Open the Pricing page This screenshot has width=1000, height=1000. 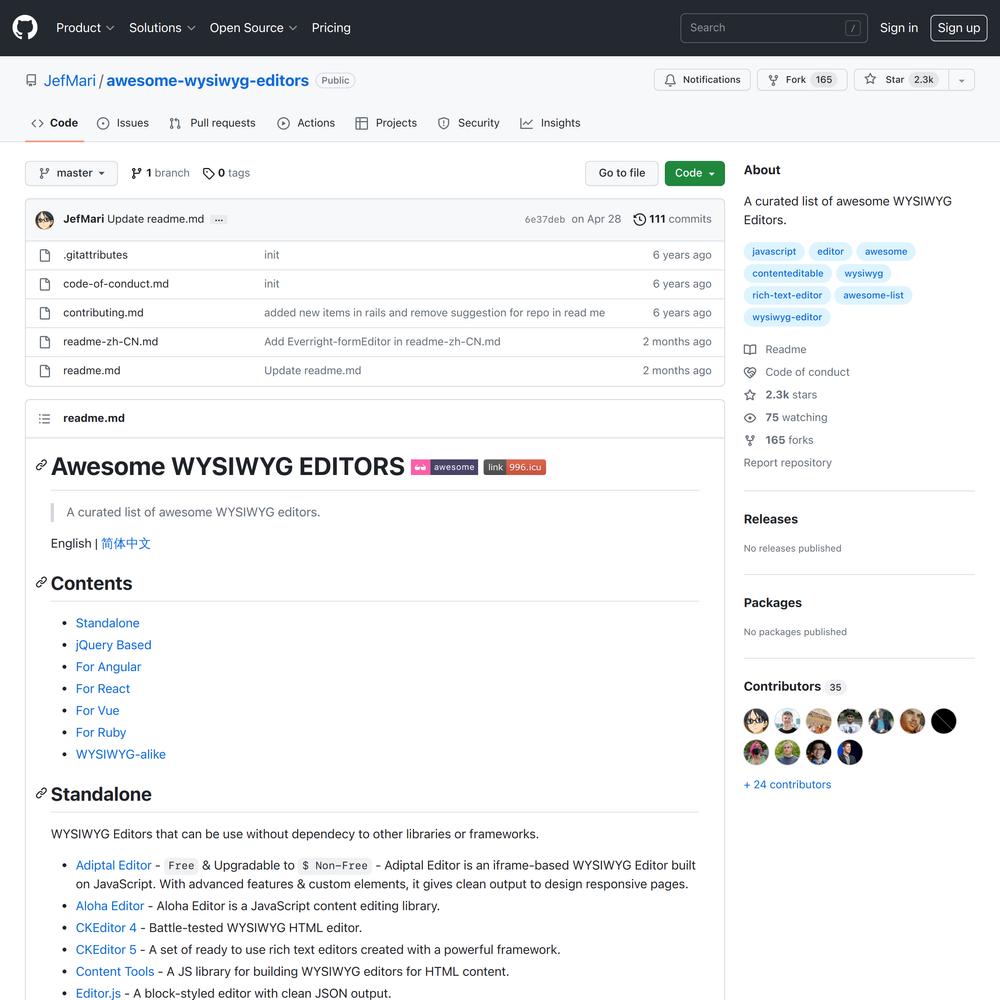point(331,27)
